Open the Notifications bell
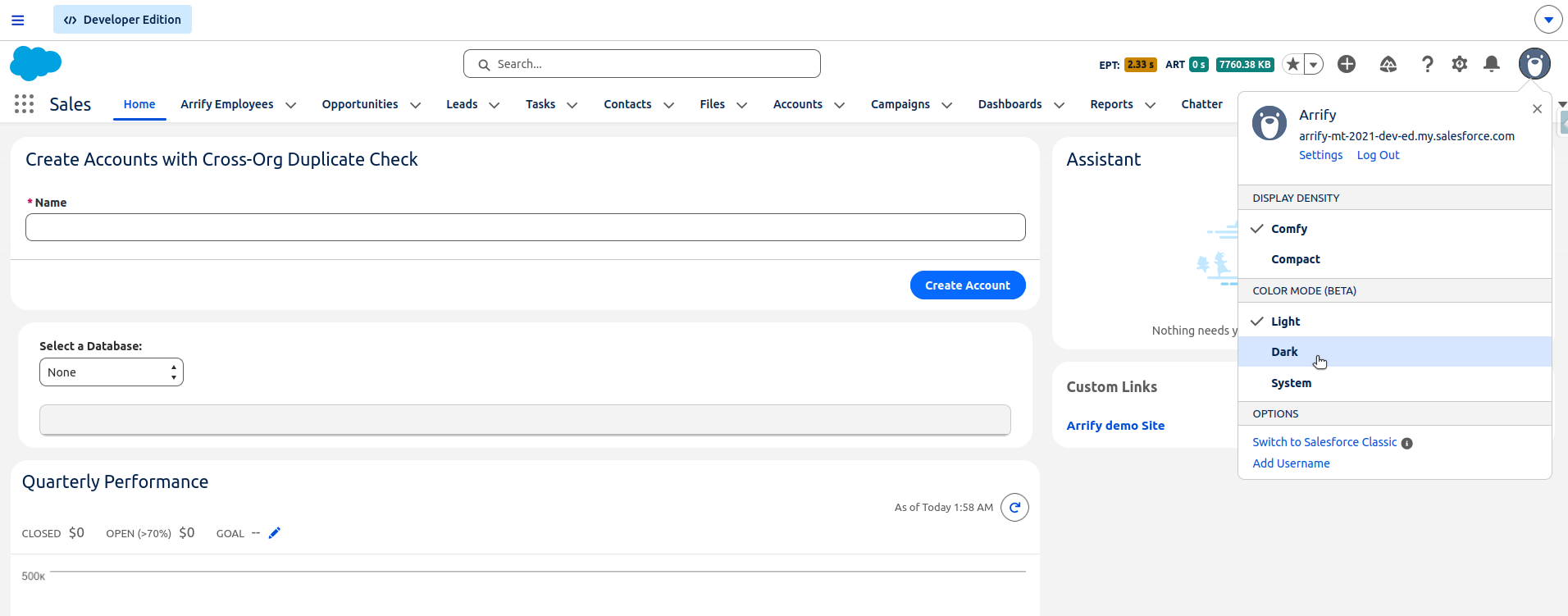This screenshot has height=616, width=1568. pos(1492,64)
